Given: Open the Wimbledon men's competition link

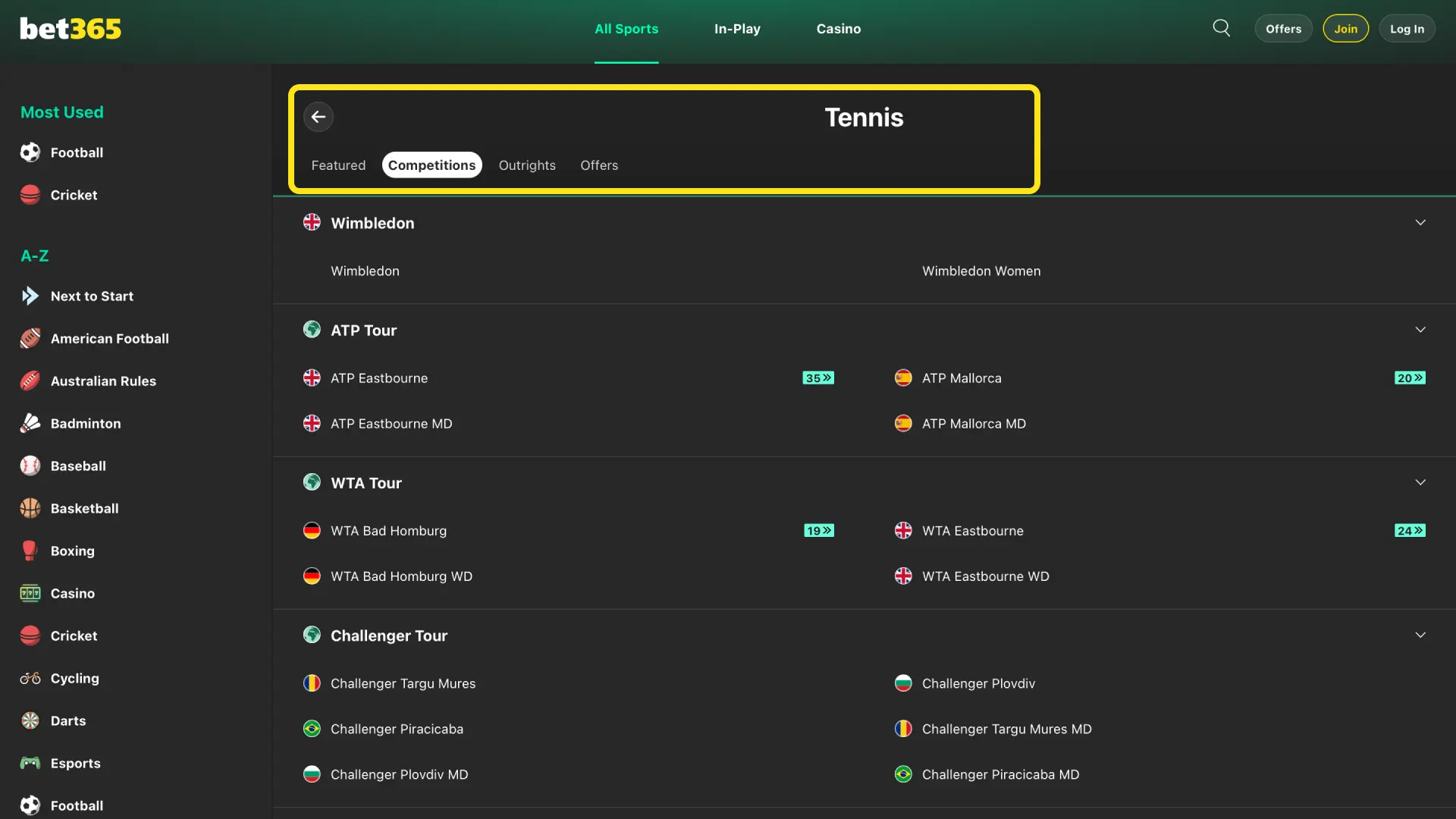Looking at the screenshot, I should pyautogui.click(x=365, y=271).
